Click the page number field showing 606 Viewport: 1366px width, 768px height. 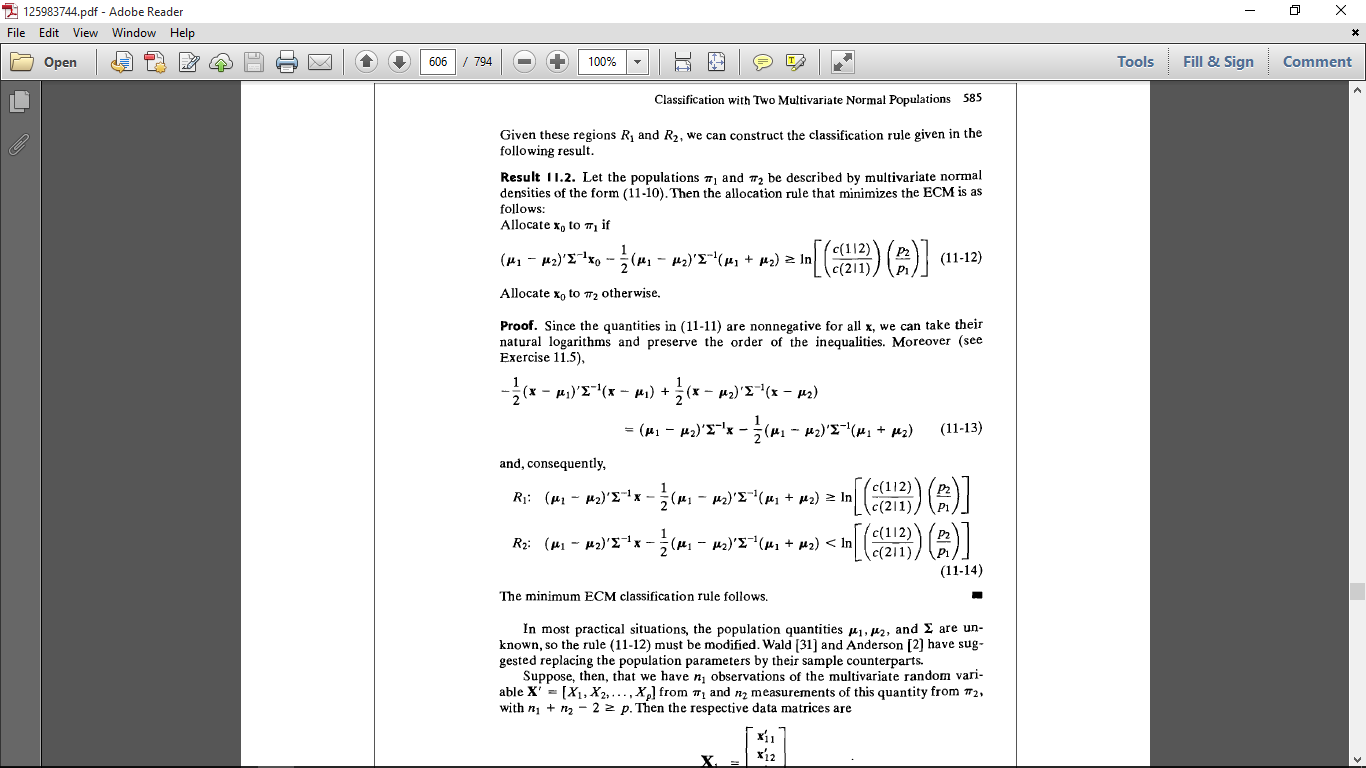click(x=438, y=62)
